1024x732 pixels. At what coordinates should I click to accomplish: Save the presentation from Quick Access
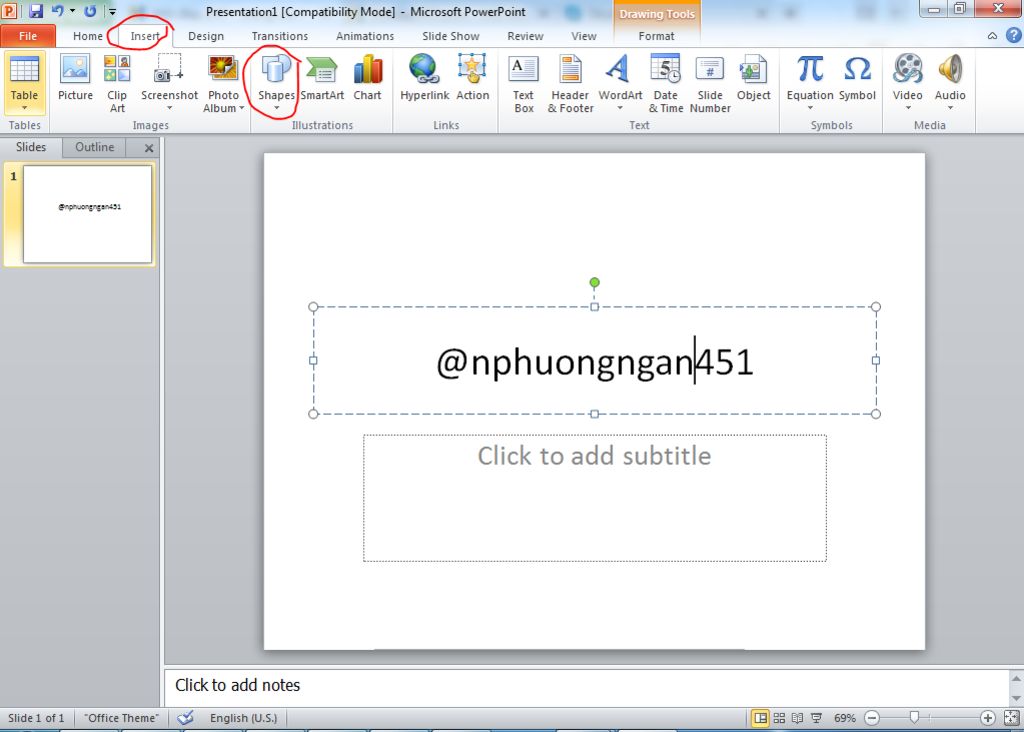pos(36,11)
